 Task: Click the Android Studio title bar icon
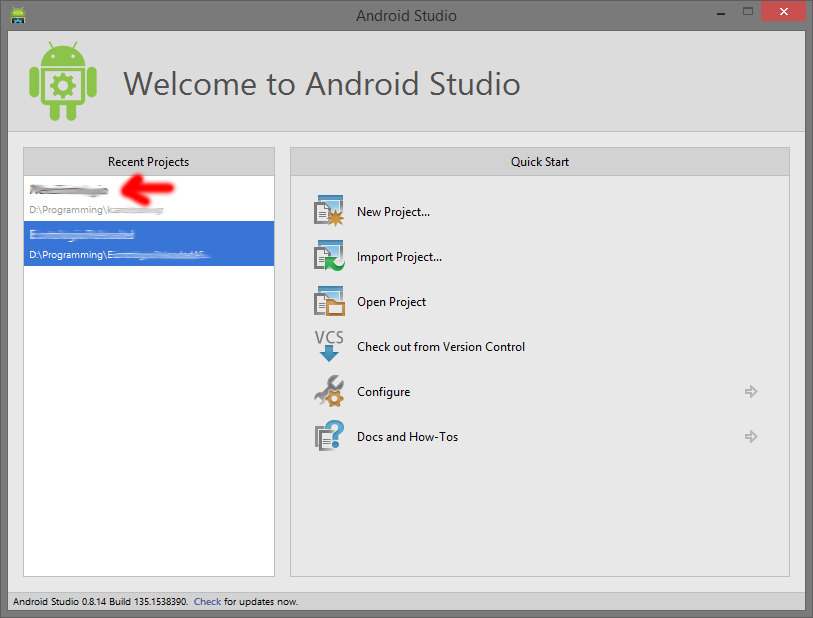(x=18, y=15)
